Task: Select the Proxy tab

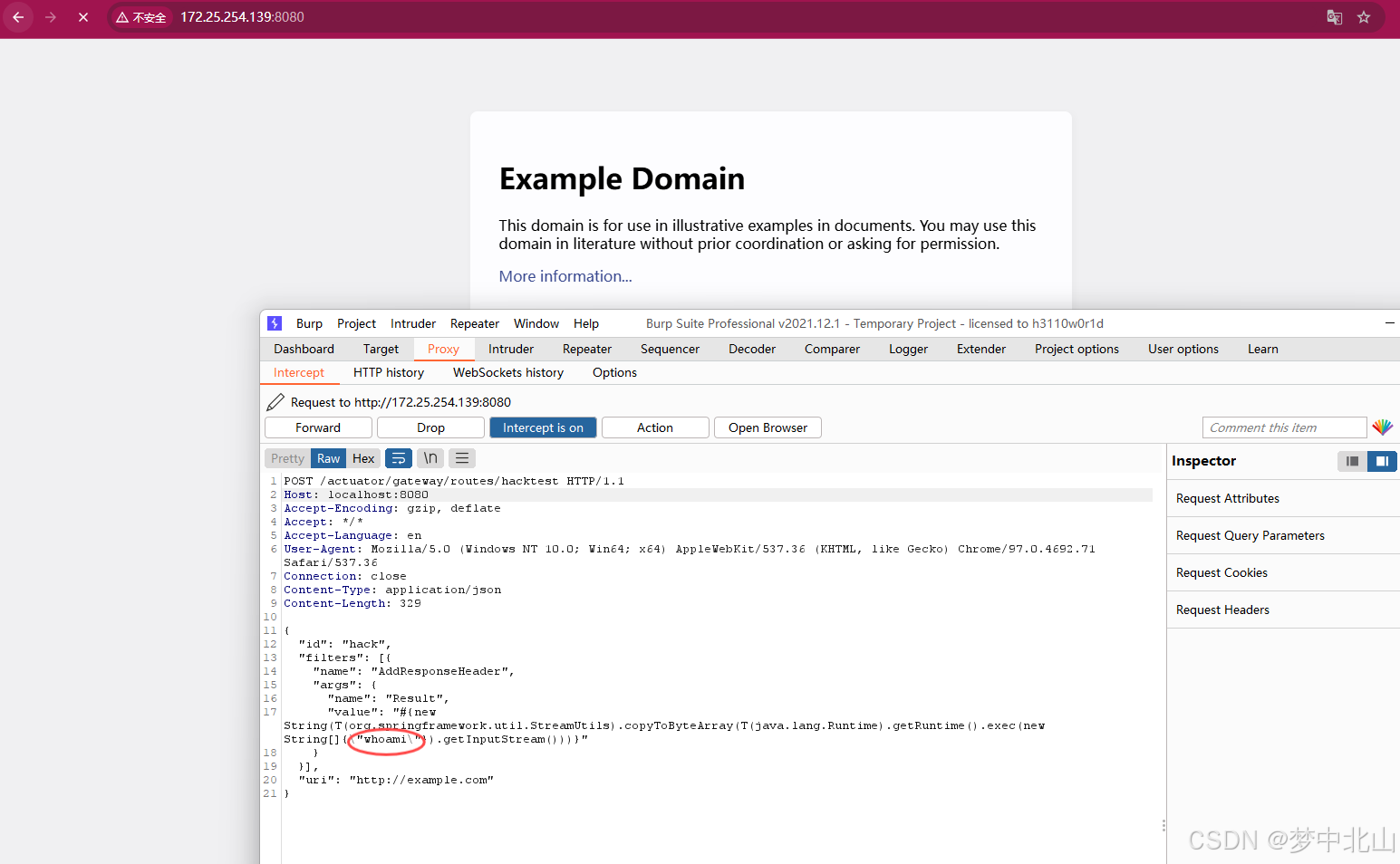Action: tap(443, 349)
